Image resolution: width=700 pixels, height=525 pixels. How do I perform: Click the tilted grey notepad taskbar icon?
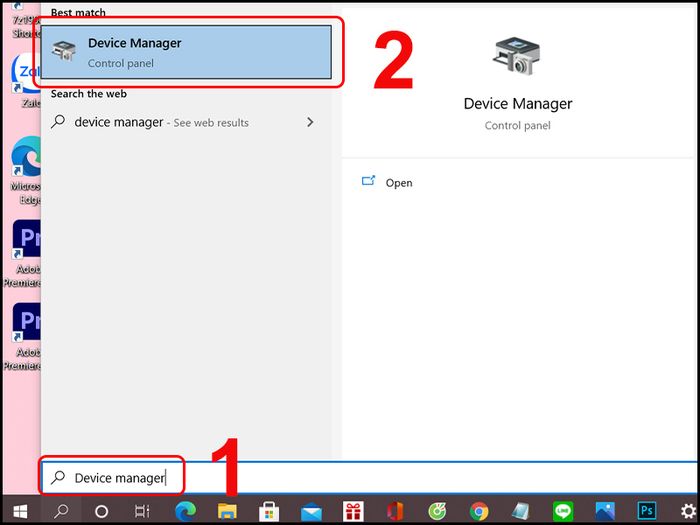[x=521, y=511]
